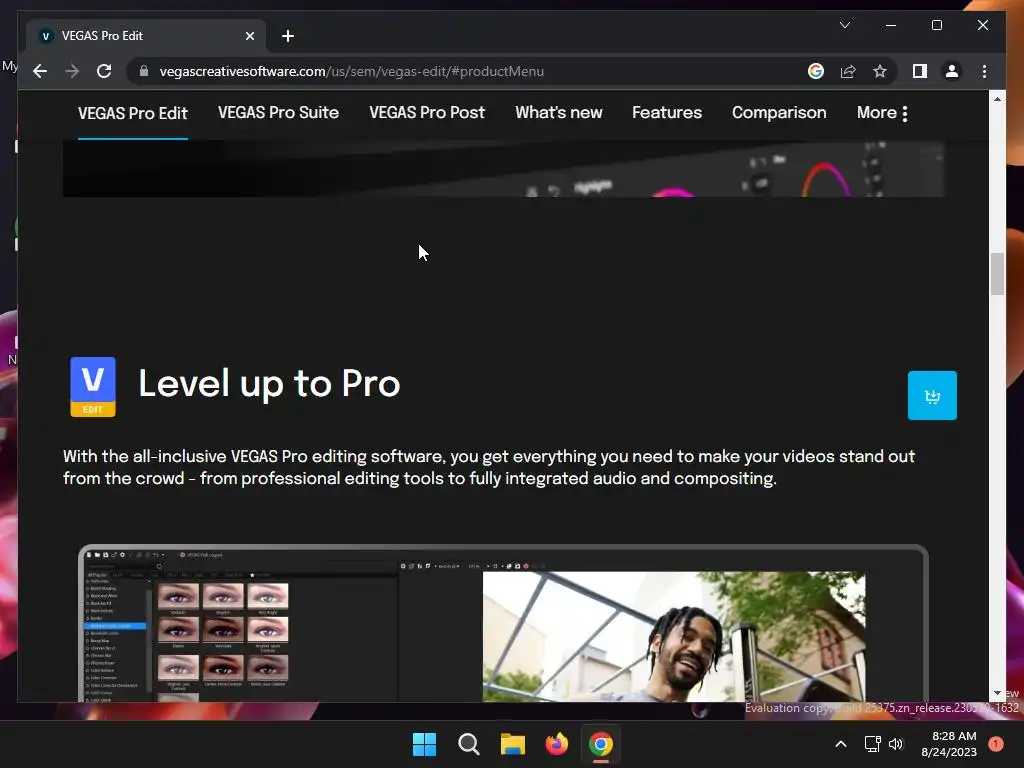Click the Level up to Pro heading
This screenshot has width=1024, height=768.
point(269,383)
